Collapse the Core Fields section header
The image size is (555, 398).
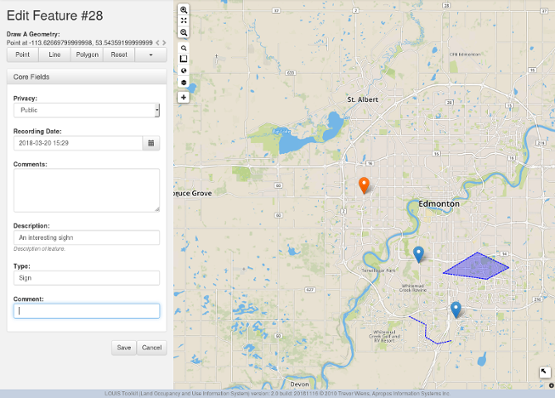[x=86, y=77]
